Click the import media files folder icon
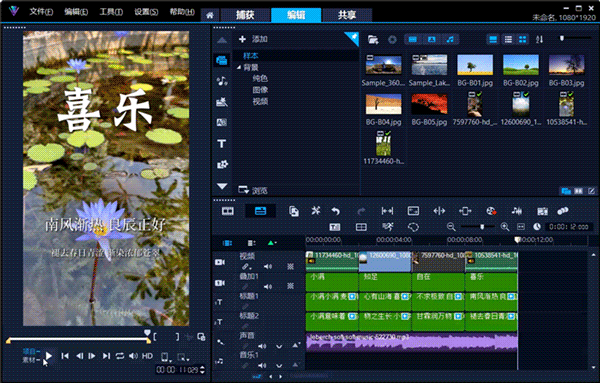The width and height of the screenshot is (600, 383). [373, 39]
